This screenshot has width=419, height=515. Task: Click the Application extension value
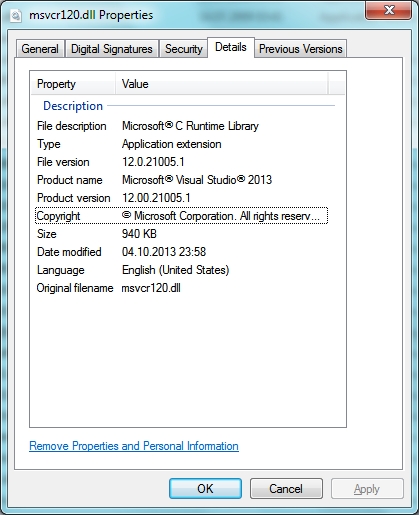[172, 144]
